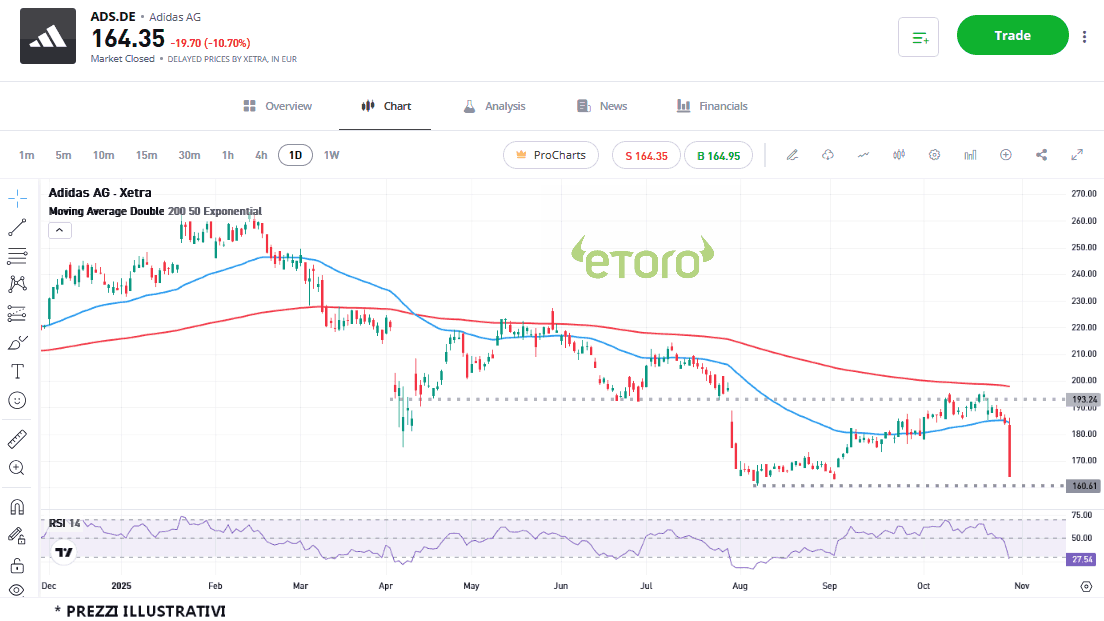Switch to the Financials tab
1104x621 pixels.
[x=712, y=106]
